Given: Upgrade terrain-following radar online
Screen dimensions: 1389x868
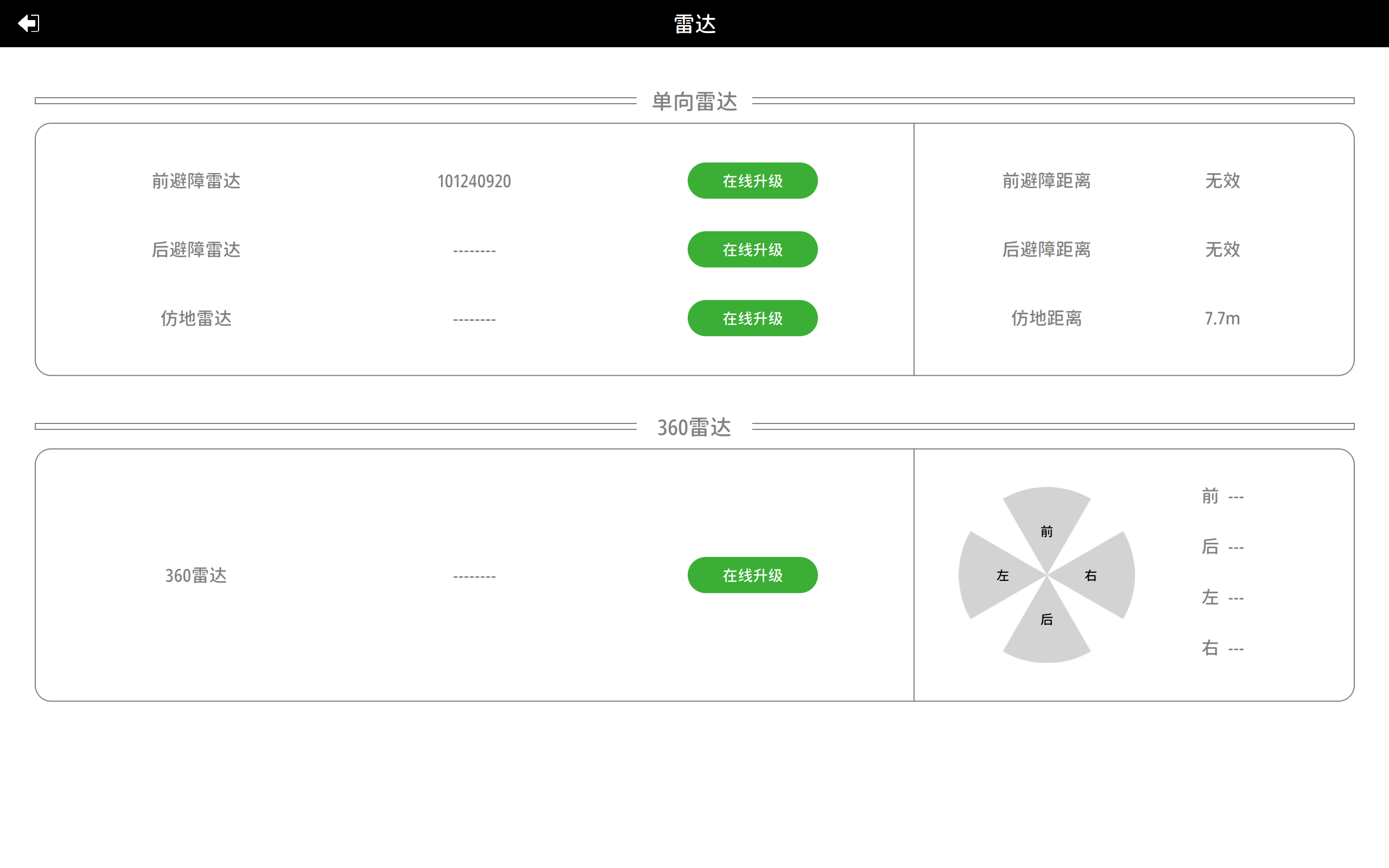Looking at the screenshot, I should click(752, 319).
